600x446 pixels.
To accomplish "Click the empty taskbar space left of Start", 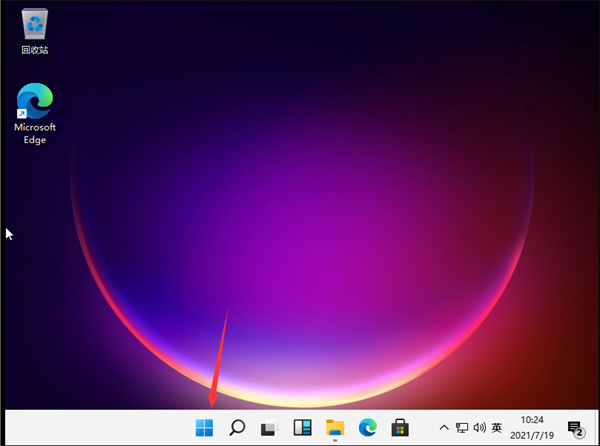I will pos(100,428).
